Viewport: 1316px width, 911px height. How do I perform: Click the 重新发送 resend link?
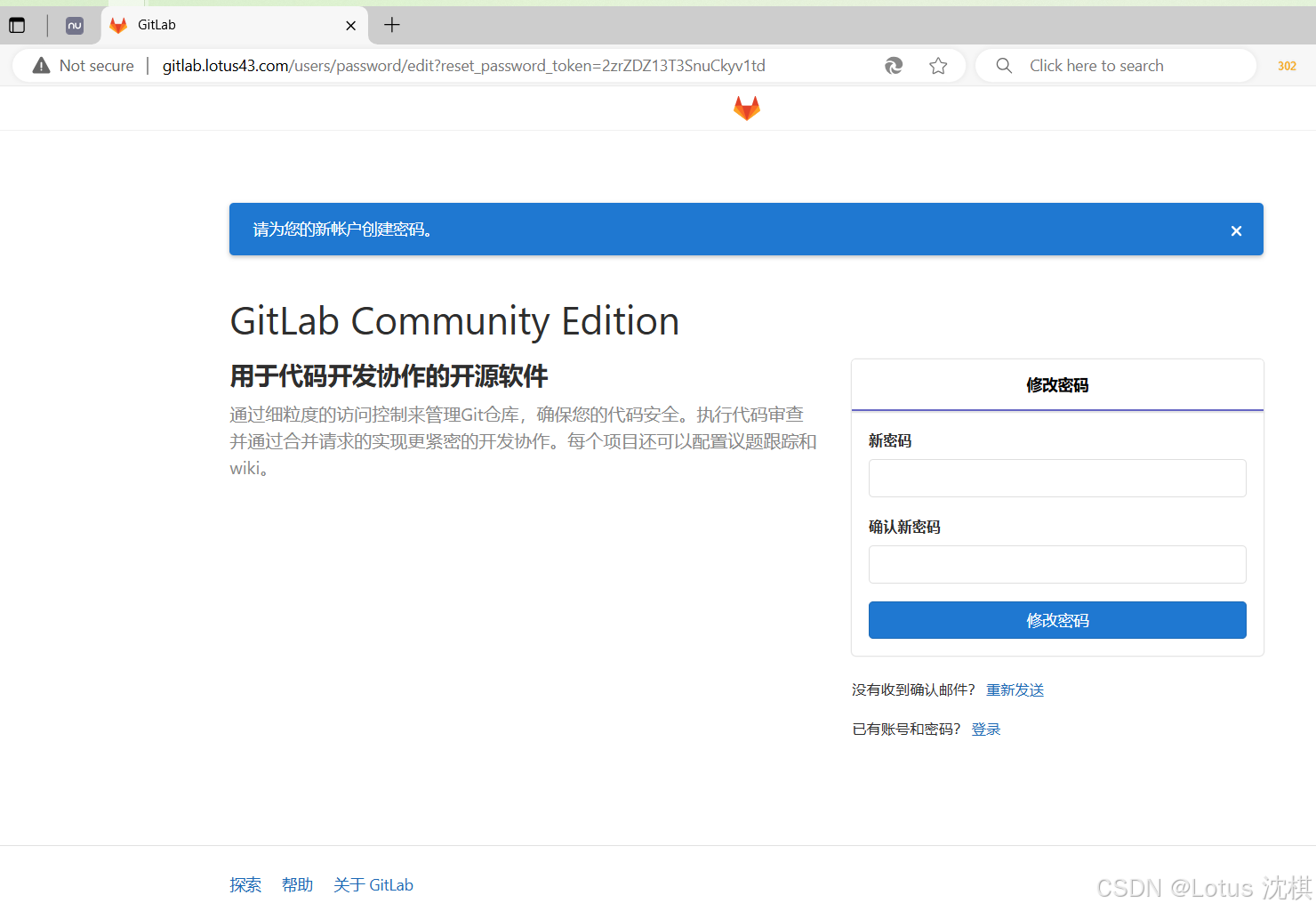[1015, 690]
